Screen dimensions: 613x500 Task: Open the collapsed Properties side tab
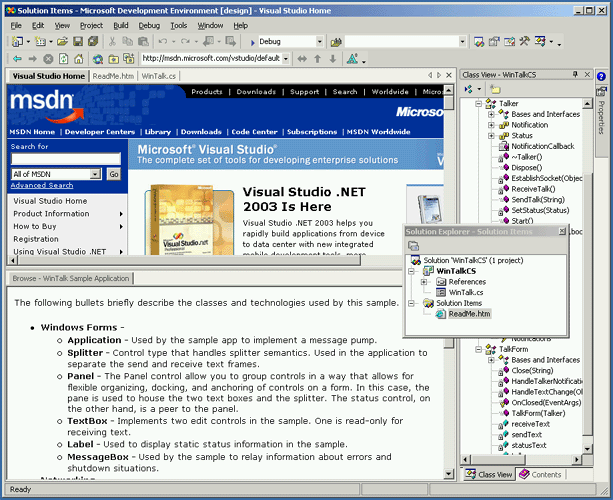point(601,112)
